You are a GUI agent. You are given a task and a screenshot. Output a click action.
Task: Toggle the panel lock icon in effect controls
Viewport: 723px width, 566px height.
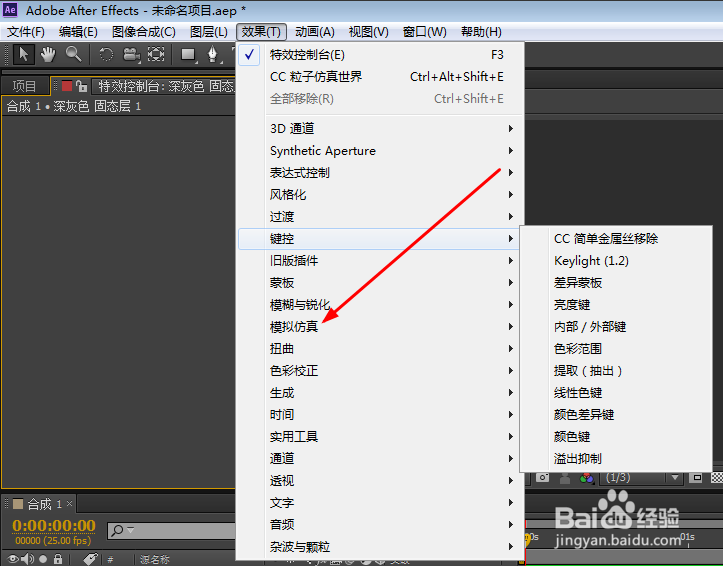(82, 86)
